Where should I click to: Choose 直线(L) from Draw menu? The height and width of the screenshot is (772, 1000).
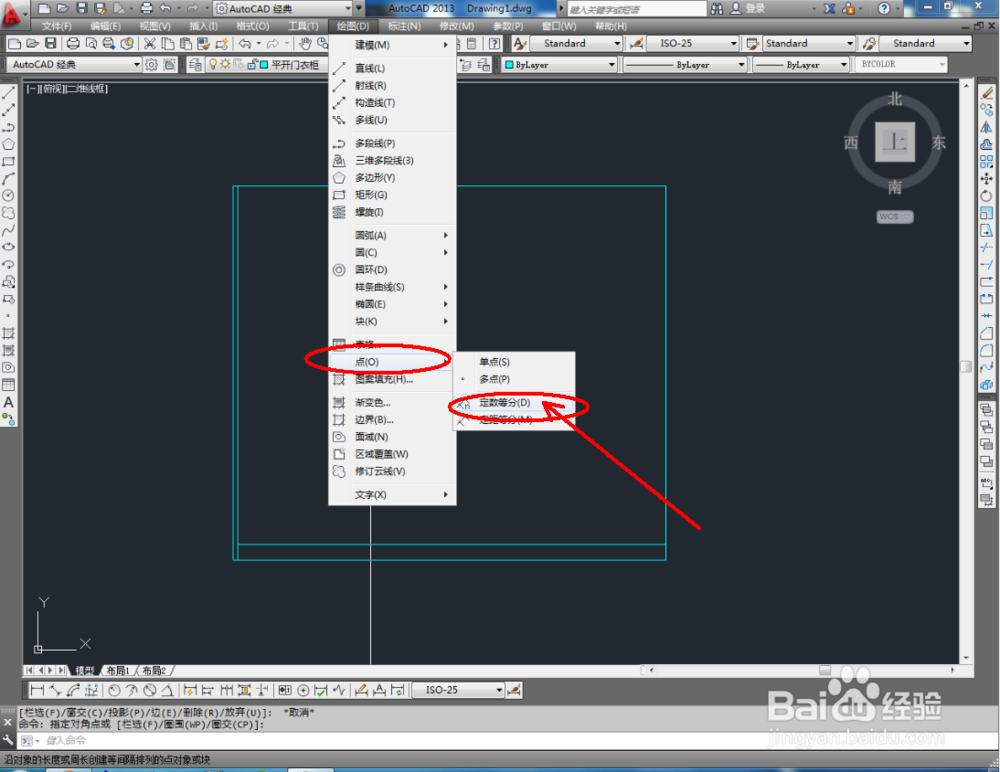[x=392, y=68]
